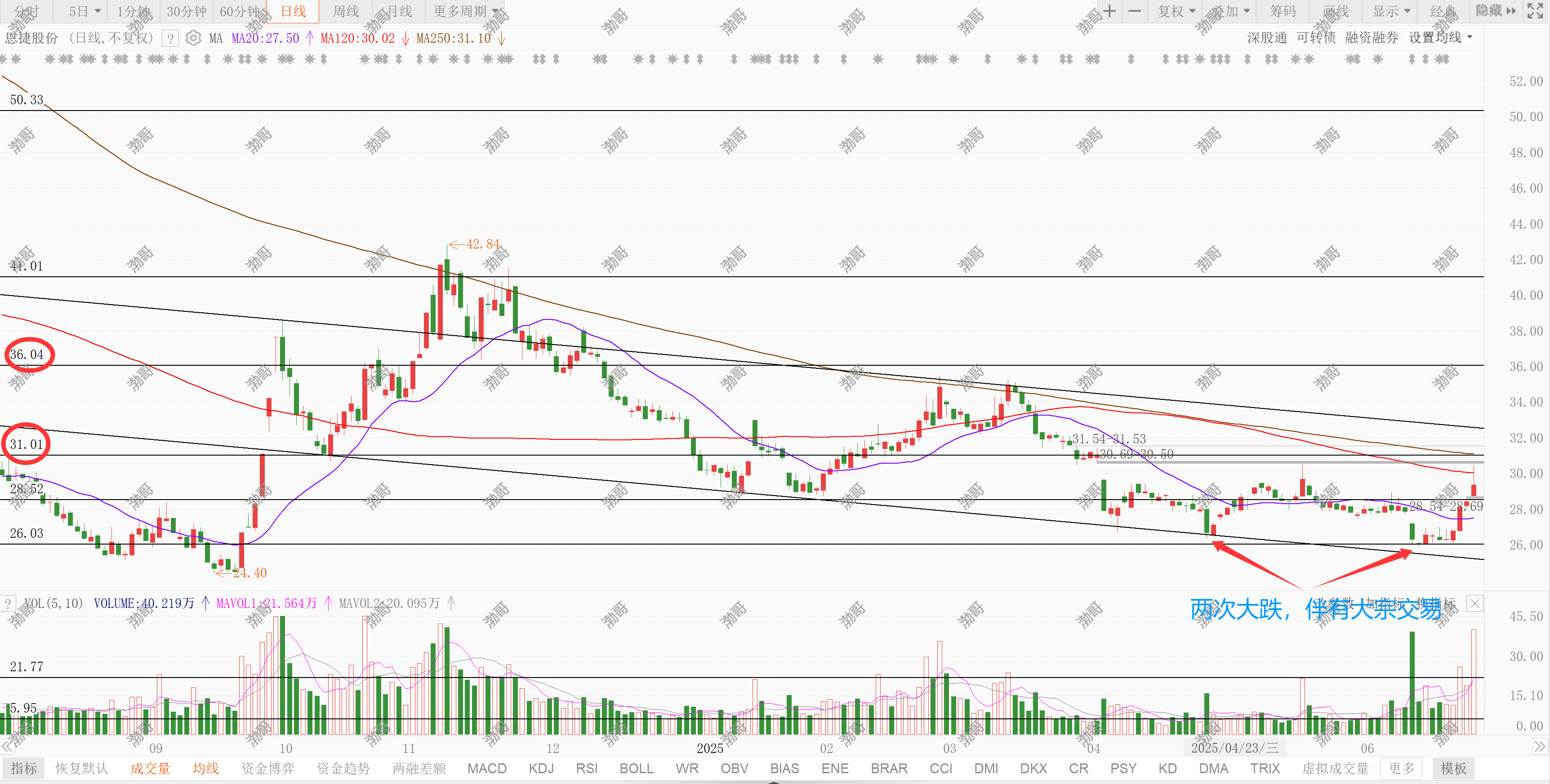Select OBV indicator
This screenshot has height=784, width=1550.
tap(735, 768)
